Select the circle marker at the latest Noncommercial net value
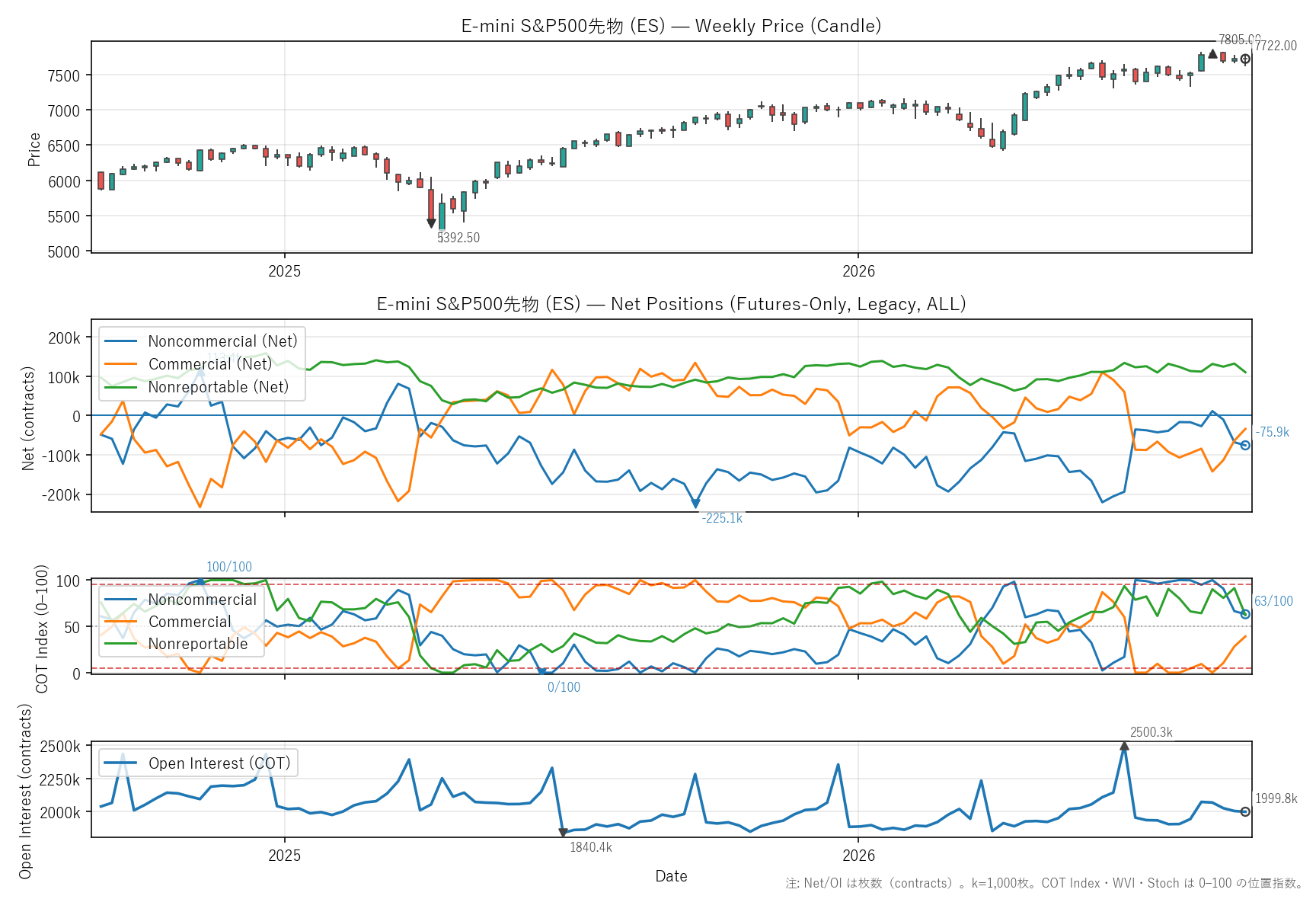 (1245, 445)
